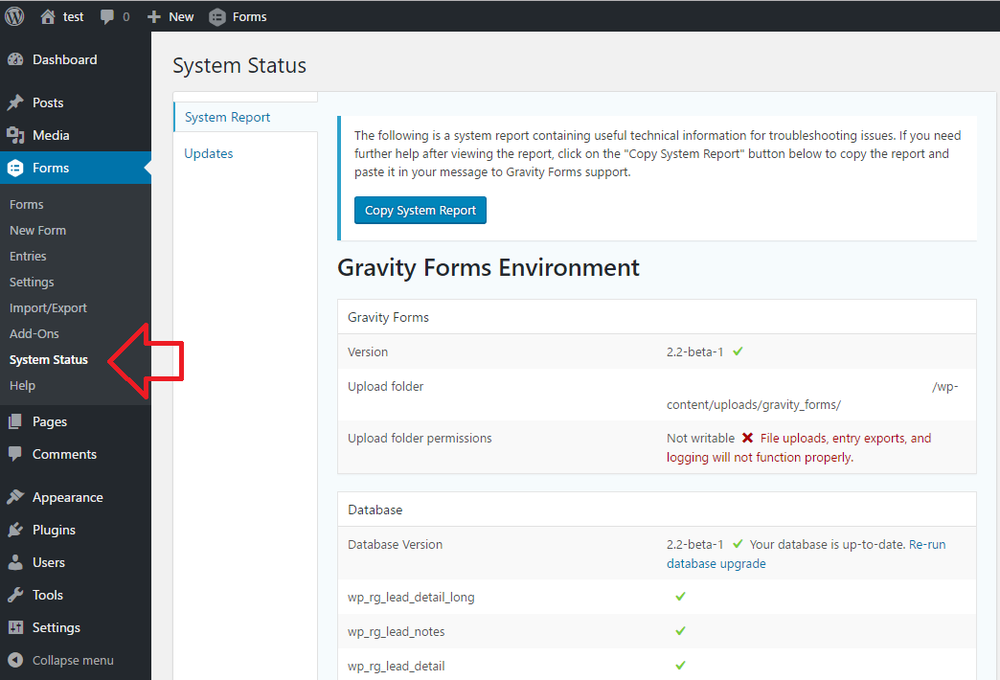Click the Posts pushpin icon
Screen dimensions: 1000x680
pyautogui.click(x=15, y=103)
